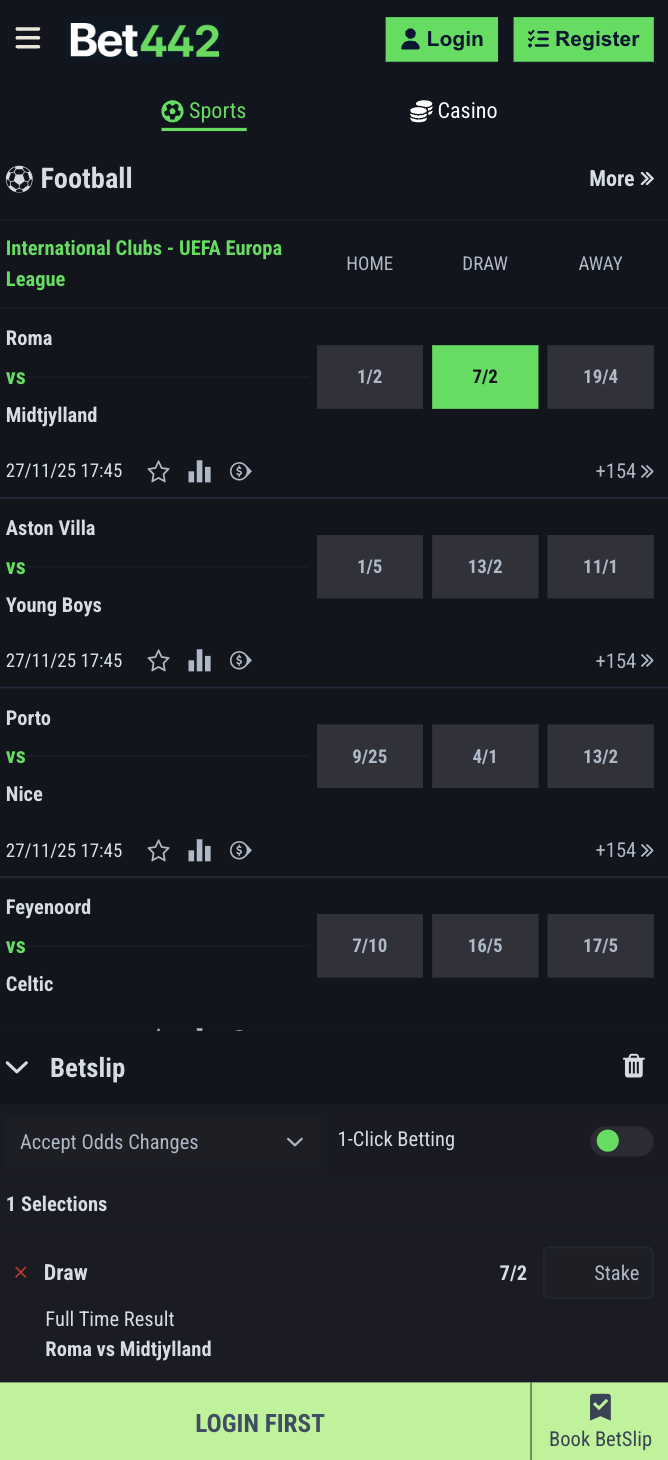
Task: Open statistics for Aston Villa vs Young Boys
Action: 199,660
